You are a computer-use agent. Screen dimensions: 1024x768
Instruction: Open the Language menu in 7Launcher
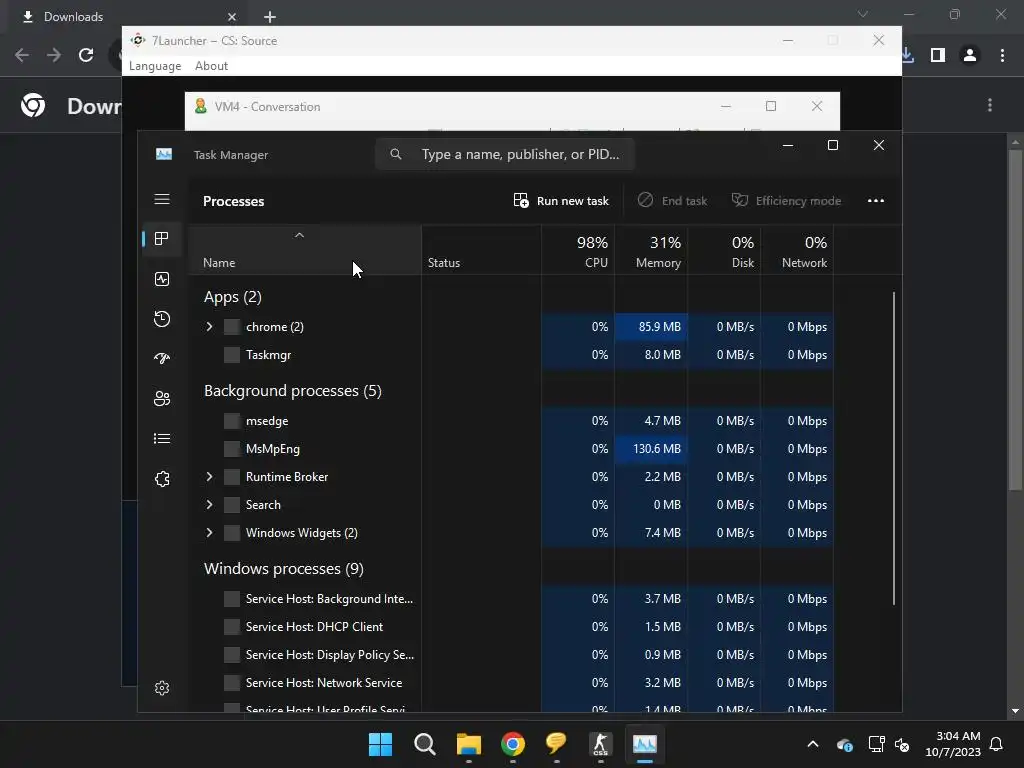[155, 66]
